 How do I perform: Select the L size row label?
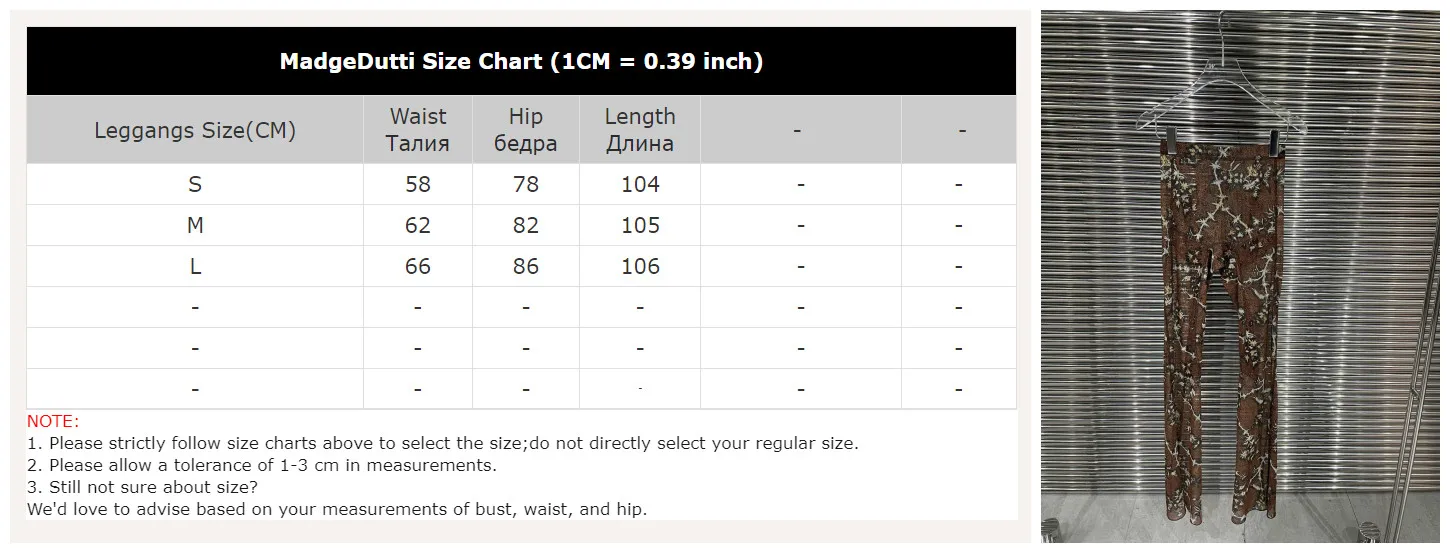click(195, 267)
